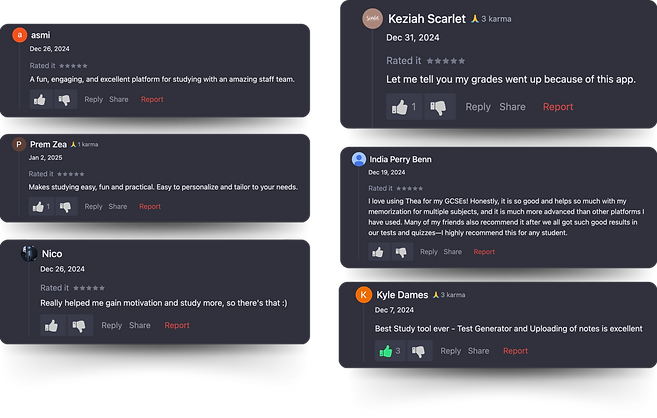Give Nico's review a thumbs down
The height and width of the screenshot is (418, 657).
(x=79, y=325)
